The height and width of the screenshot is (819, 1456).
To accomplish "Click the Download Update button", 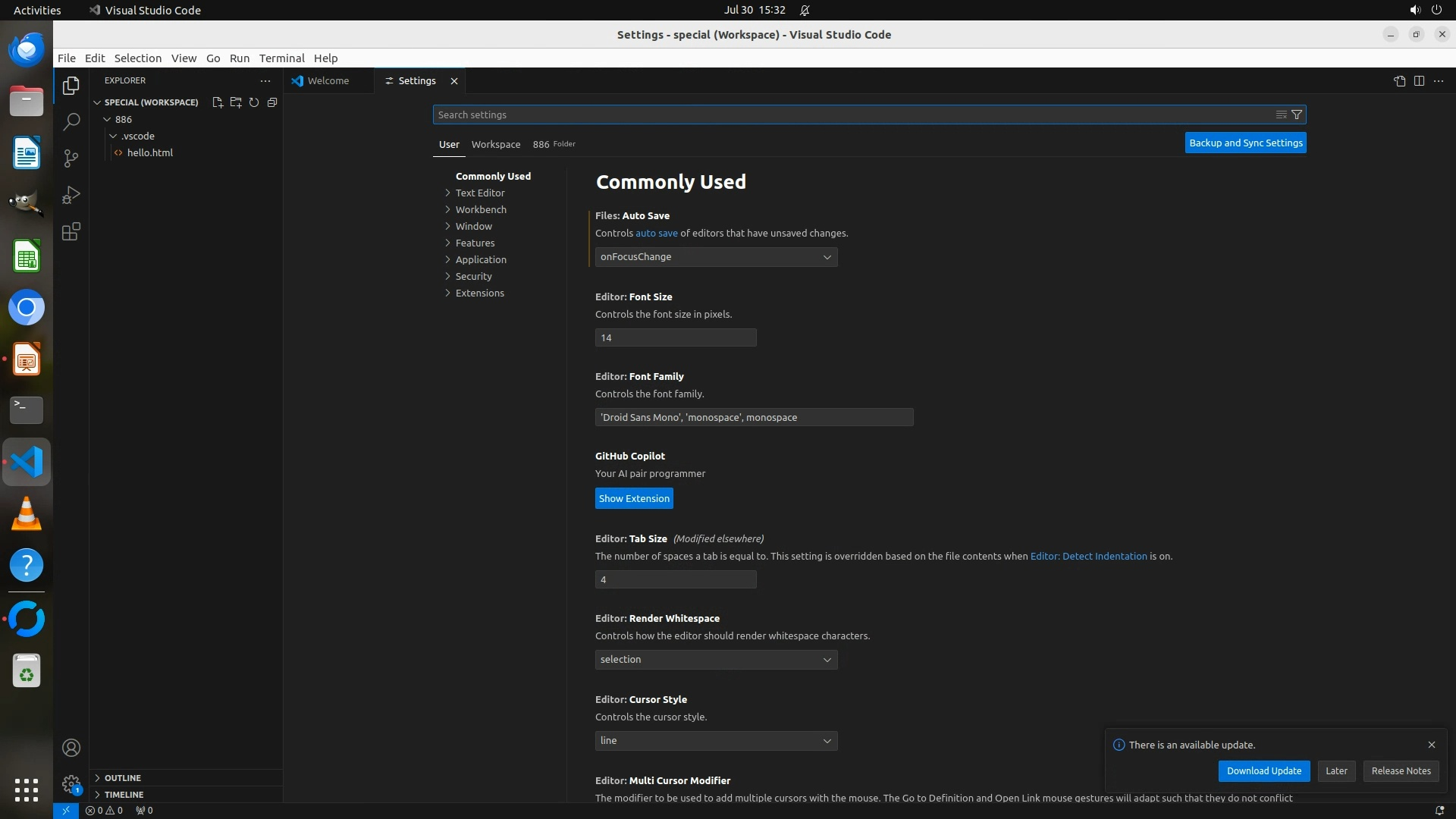I will pyautogui.click(x=1263, y=770).
